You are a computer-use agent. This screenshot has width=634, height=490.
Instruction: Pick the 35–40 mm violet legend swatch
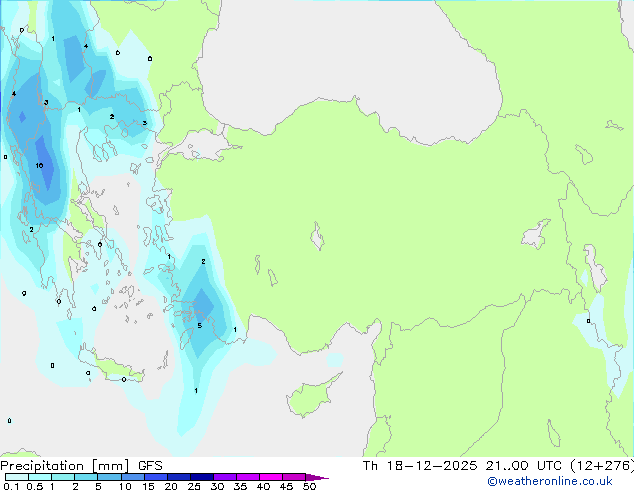click(x=248, y=477)
